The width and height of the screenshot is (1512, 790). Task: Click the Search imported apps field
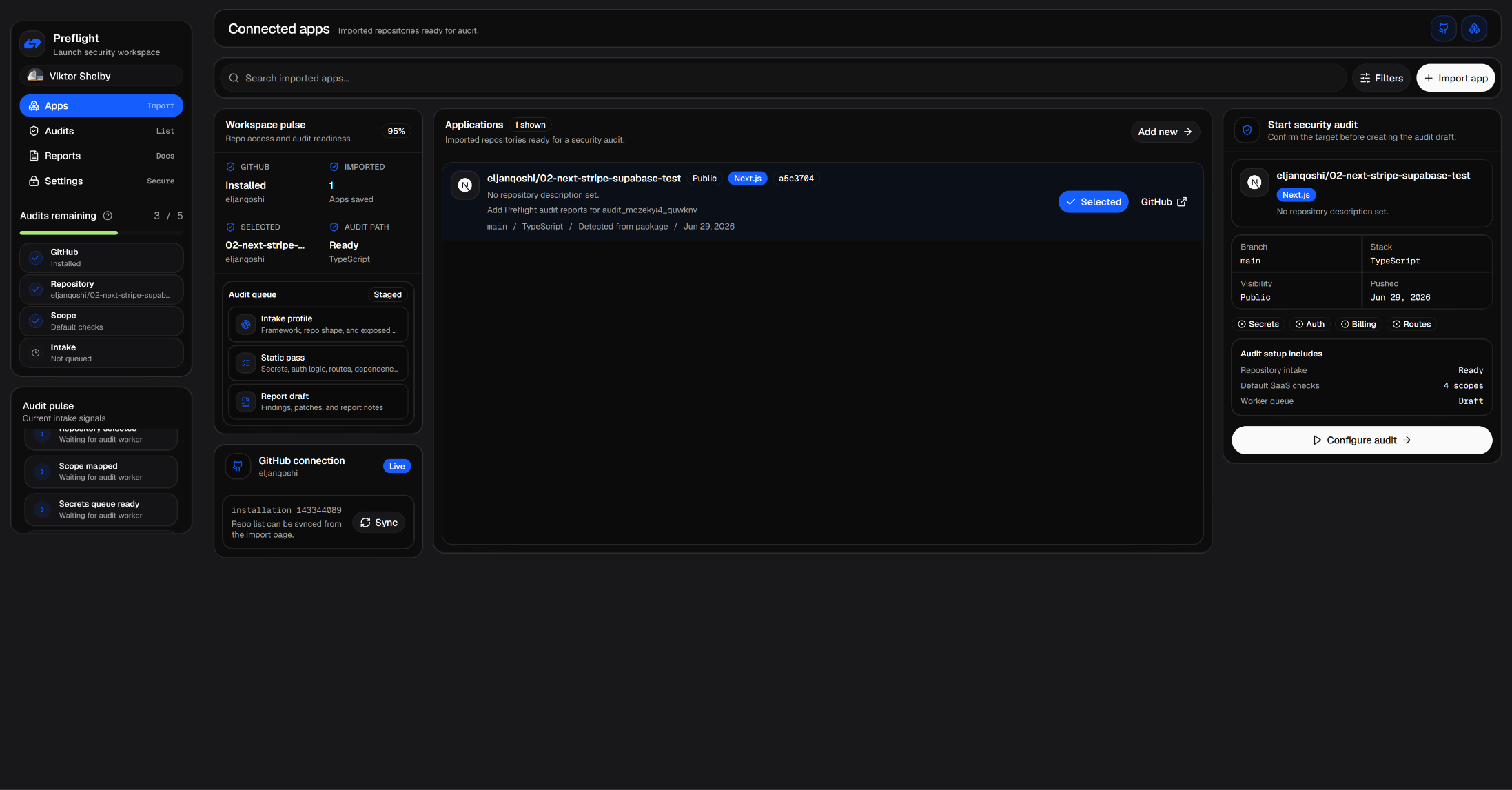tap(784, 78)
